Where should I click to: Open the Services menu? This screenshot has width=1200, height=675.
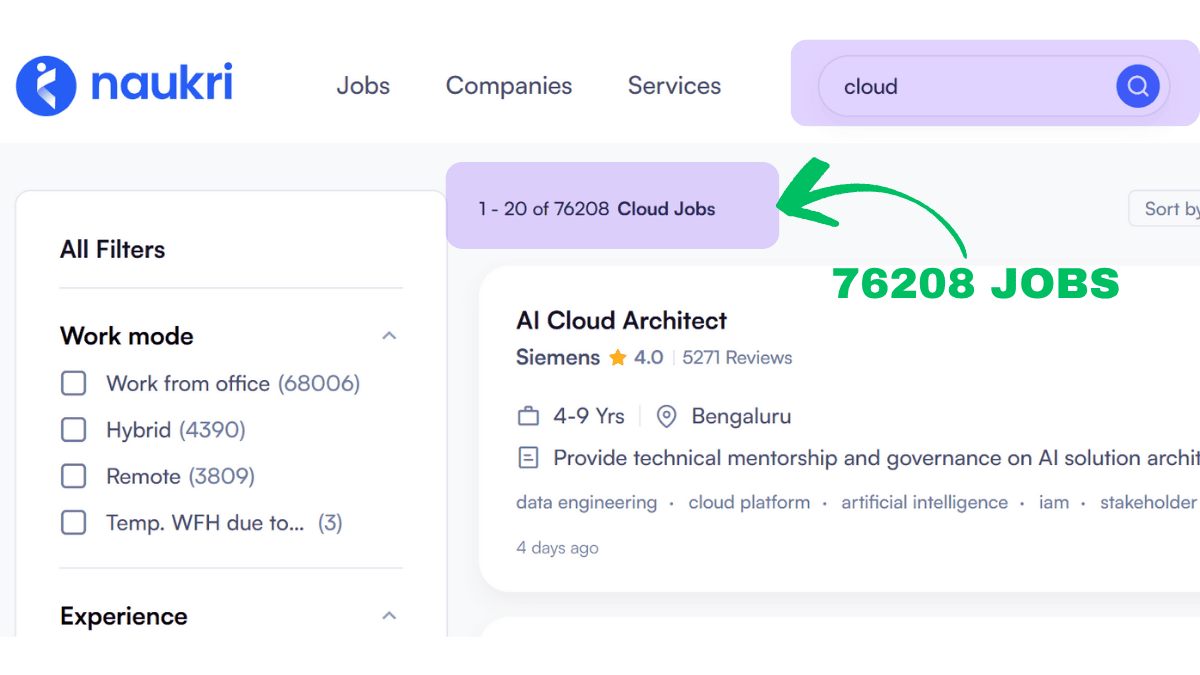tap(674, 86)
